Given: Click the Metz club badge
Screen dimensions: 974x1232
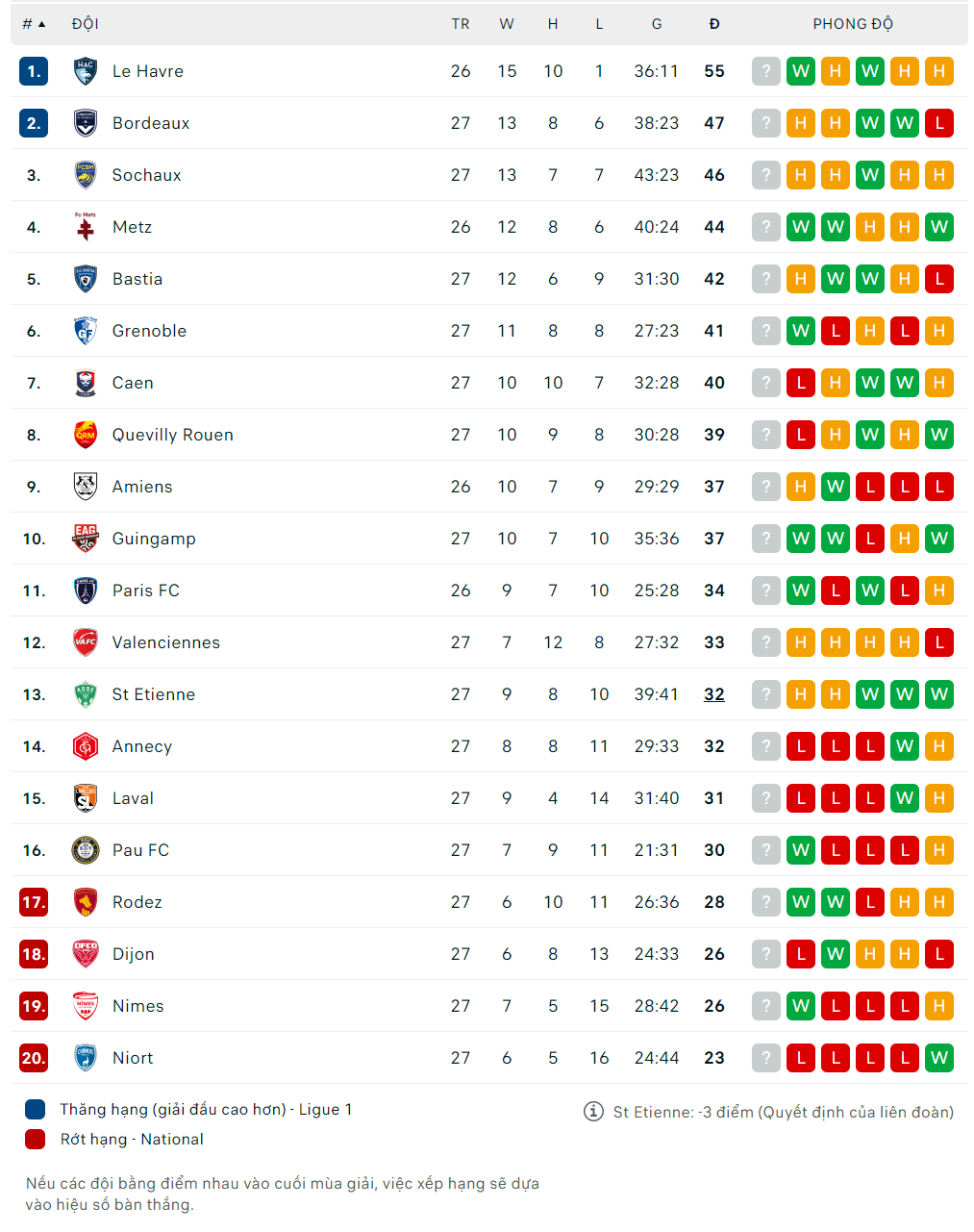Looking at the screenshot, I should [x=85, y=227].
